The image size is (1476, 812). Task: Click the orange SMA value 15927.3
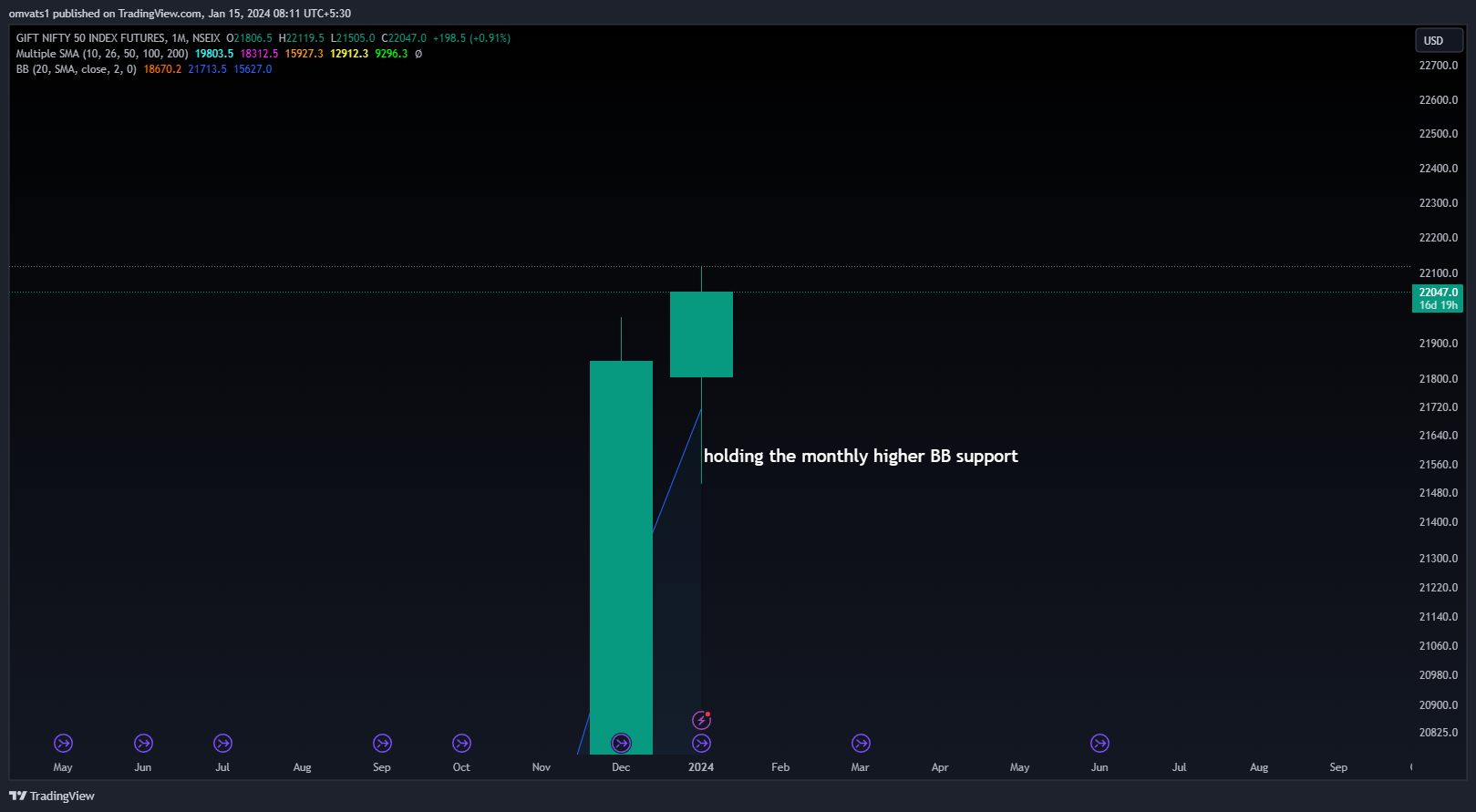(x=304, y=54)
